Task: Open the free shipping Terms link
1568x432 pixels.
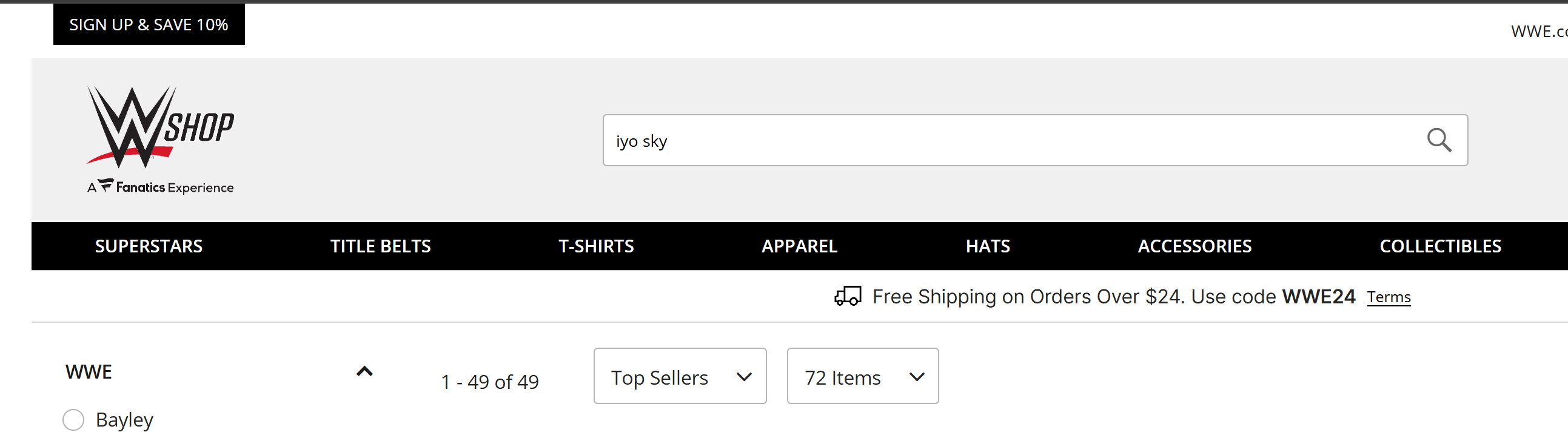Action: [1389, 297]
